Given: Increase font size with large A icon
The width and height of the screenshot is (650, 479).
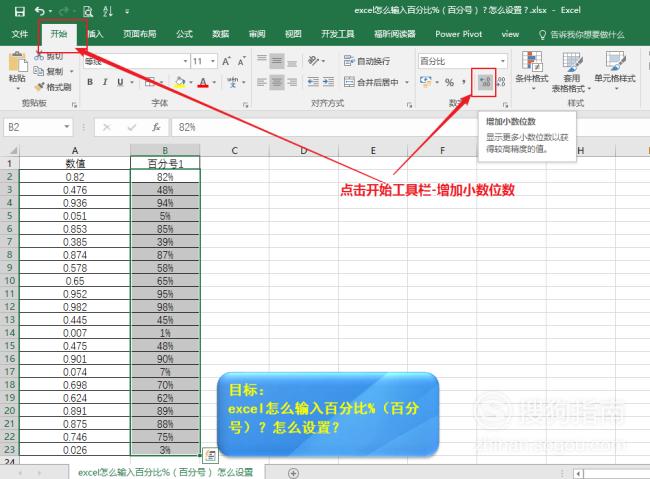Looking at the screenshot, I should click(x=226, y=61).
